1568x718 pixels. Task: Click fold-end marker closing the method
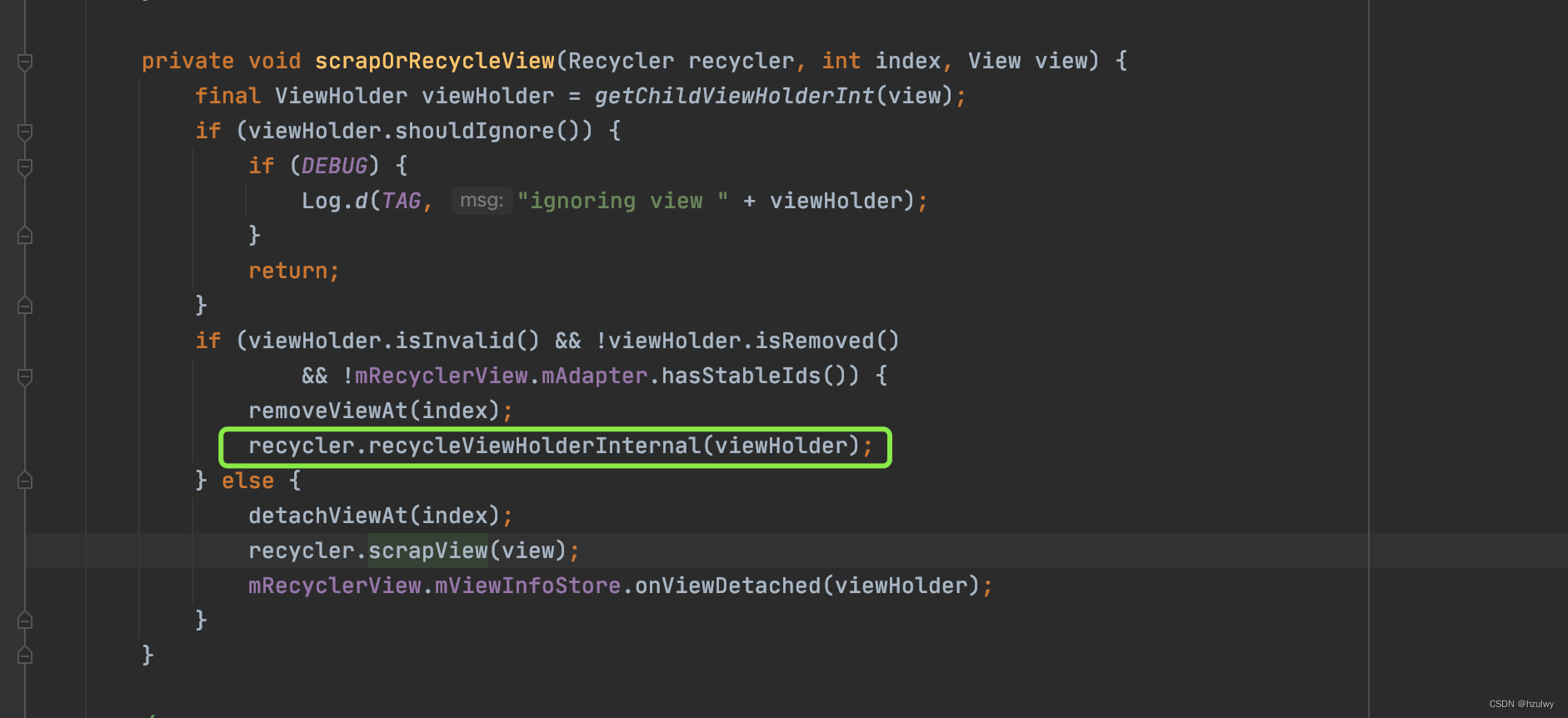point(25,656)
